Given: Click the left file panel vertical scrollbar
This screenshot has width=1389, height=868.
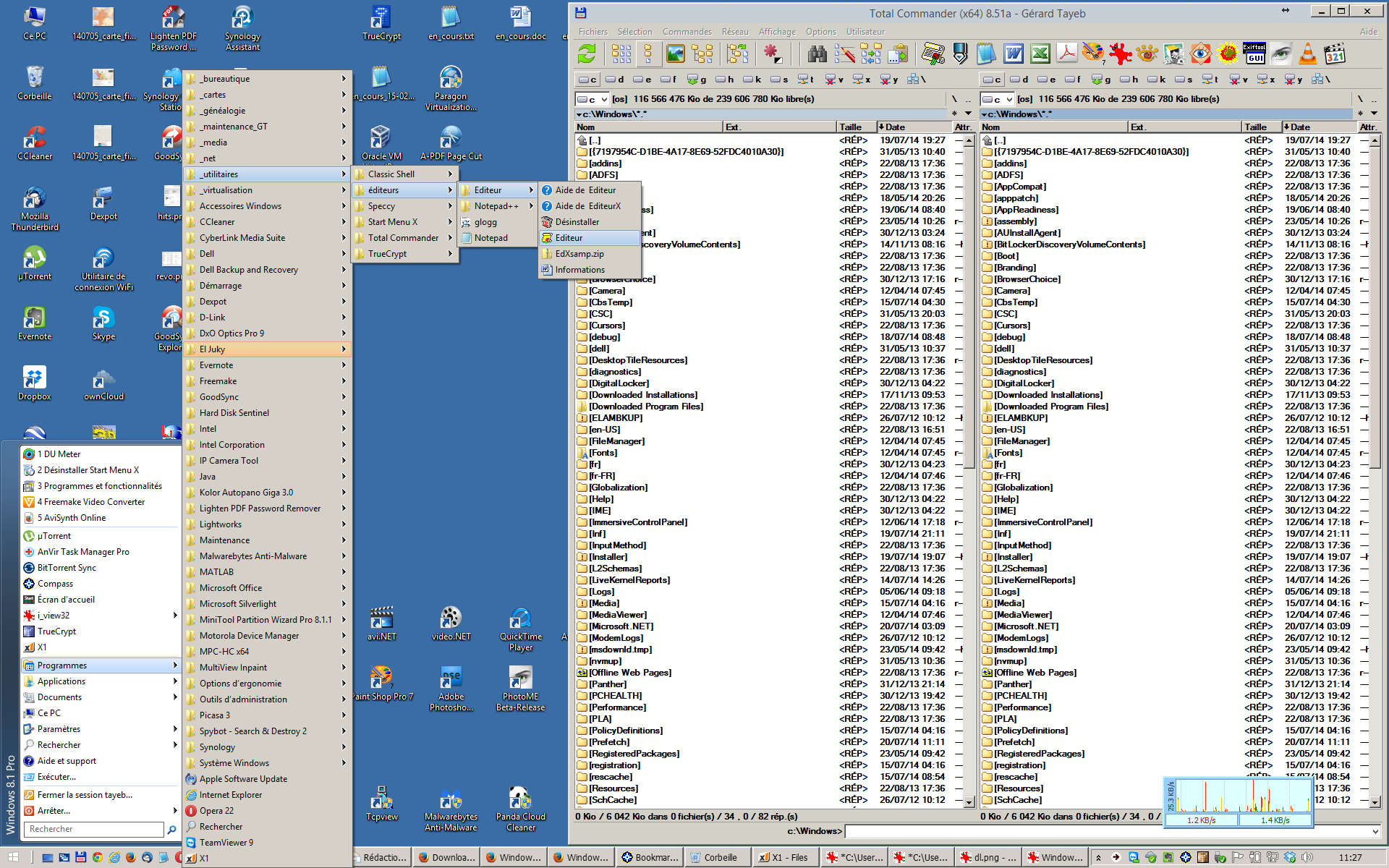Looking at the screenshot, I should 969,470.
